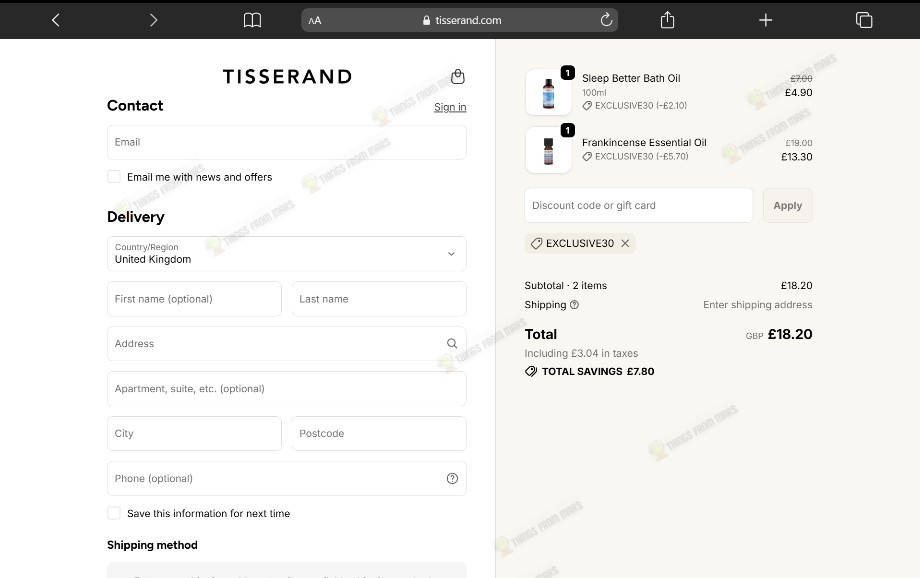Viewport: 920px width, 578px height.
Task: Focus the Postcode input field
Action: coord(379,433)
